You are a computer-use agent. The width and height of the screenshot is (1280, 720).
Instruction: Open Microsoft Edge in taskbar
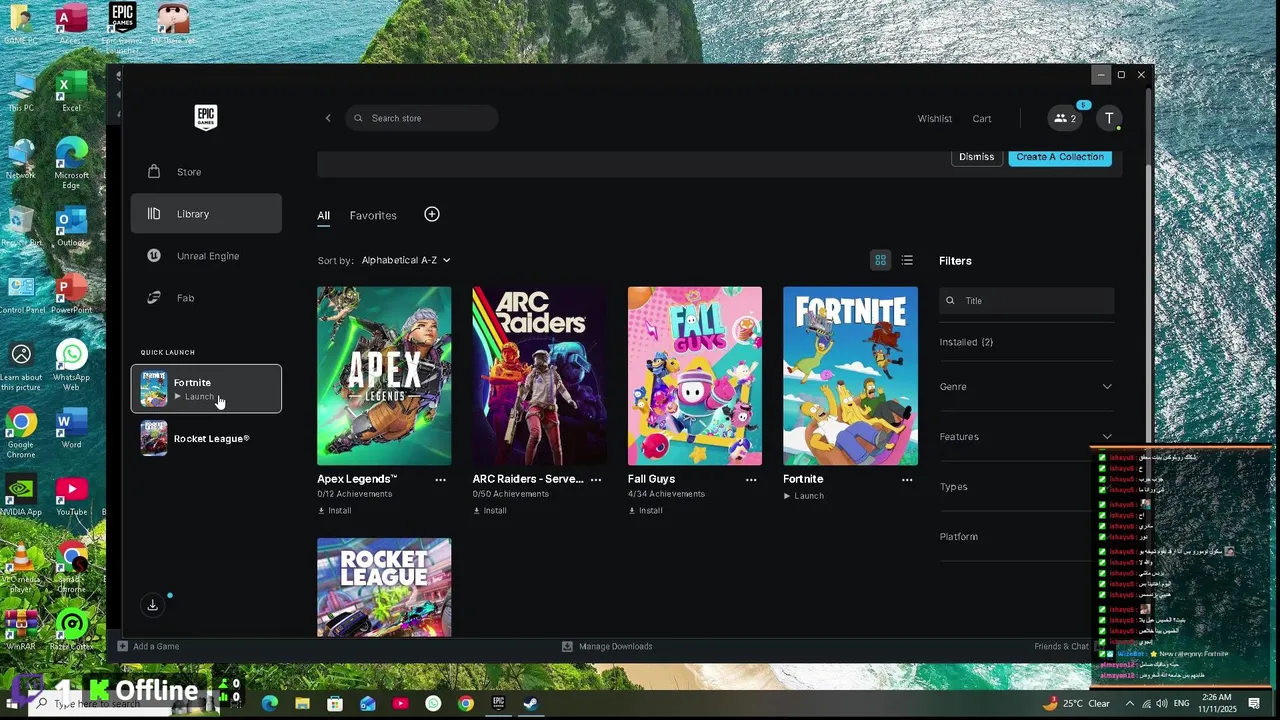click(269, 703)
